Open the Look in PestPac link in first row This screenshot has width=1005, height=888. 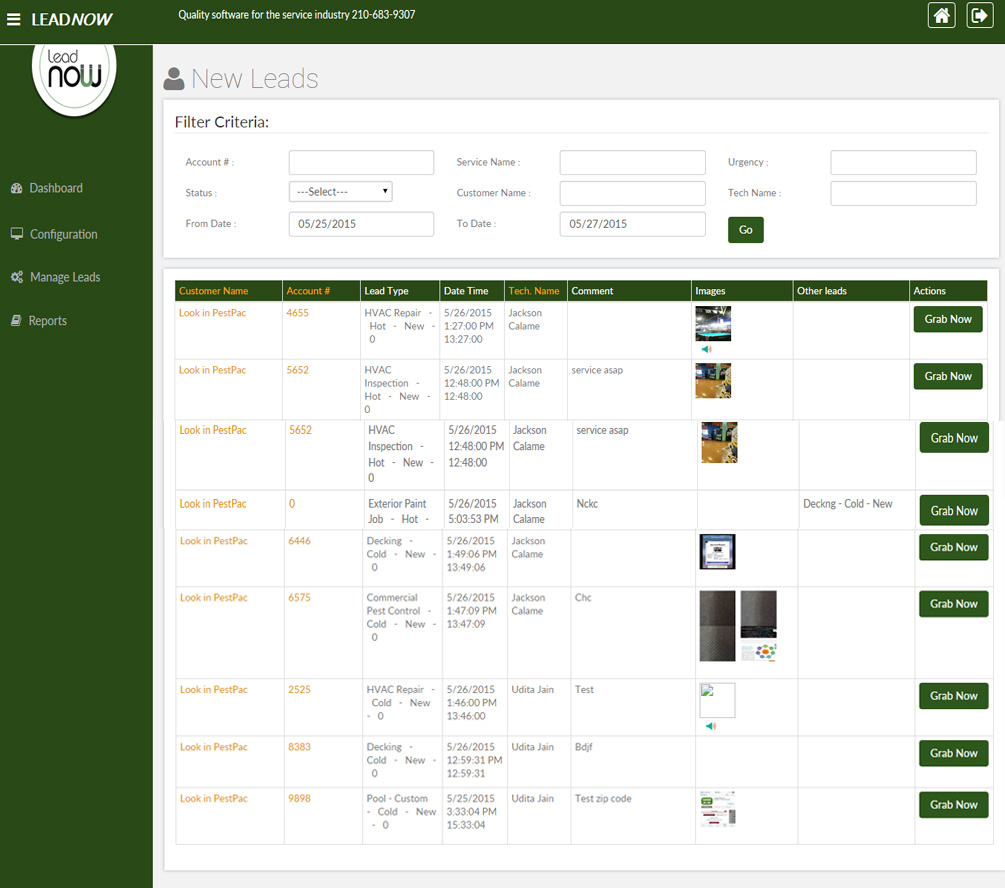212,313
